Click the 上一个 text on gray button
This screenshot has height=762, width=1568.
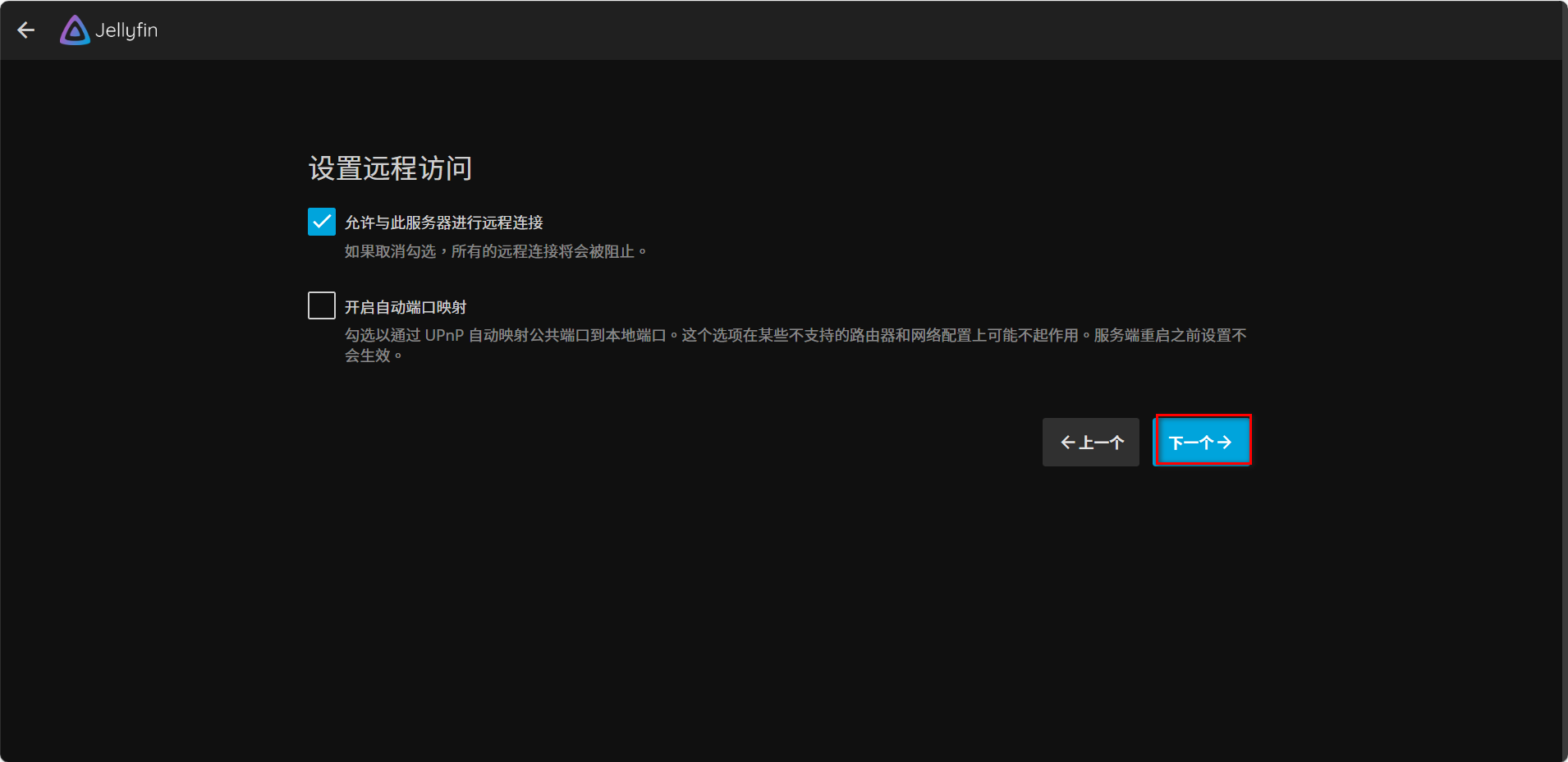click(x=1101, y=443)
